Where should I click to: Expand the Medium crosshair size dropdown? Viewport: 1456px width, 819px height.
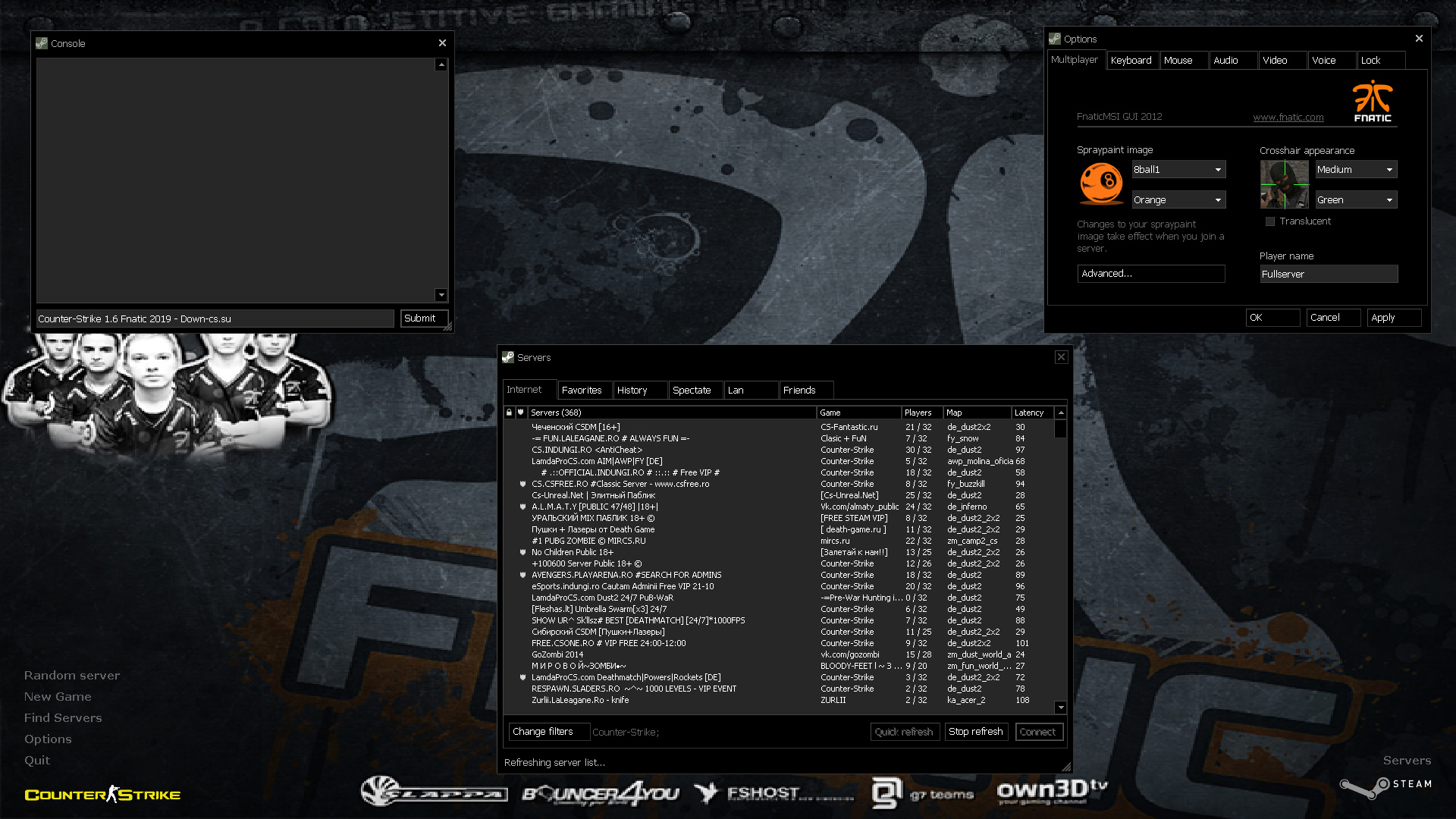(x=1356, y=170)
